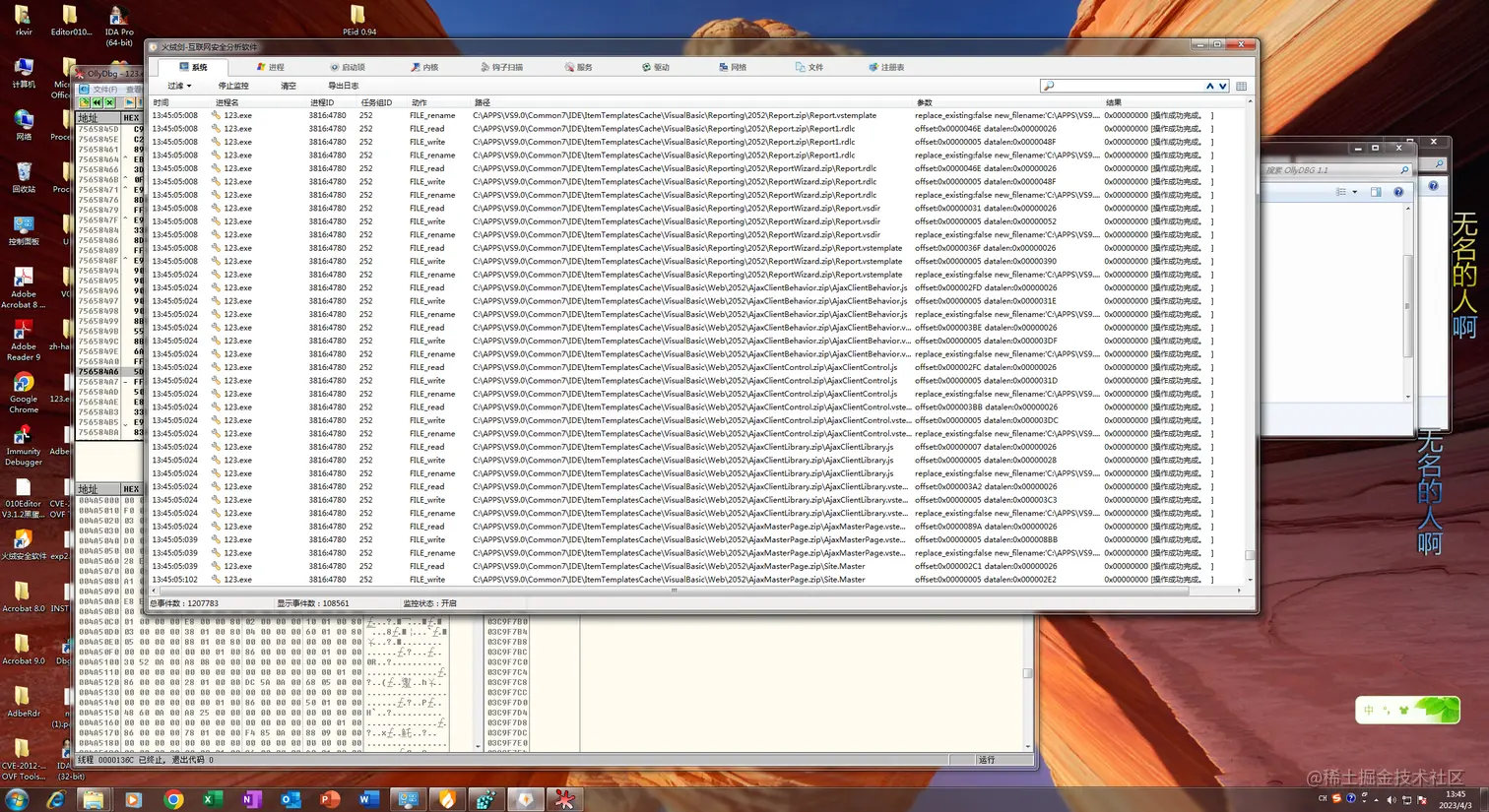Image resolution: width=1489 pixels, height=812 pixels.
Task: Launch Adobe Acrobat 8 desktop shortcut
Action: (24, 287)
